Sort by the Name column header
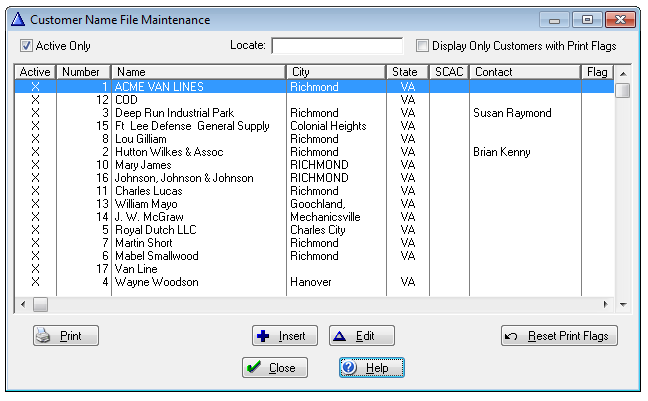Image resolution: width=648 pixels, height=401 pixels. click(198, 72)
